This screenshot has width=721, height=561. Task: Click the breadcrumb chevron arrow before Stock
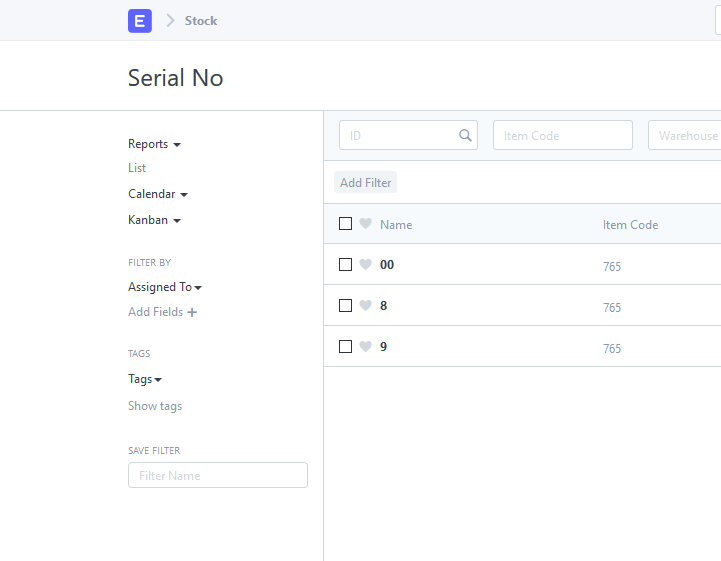[x=170, y=20]
